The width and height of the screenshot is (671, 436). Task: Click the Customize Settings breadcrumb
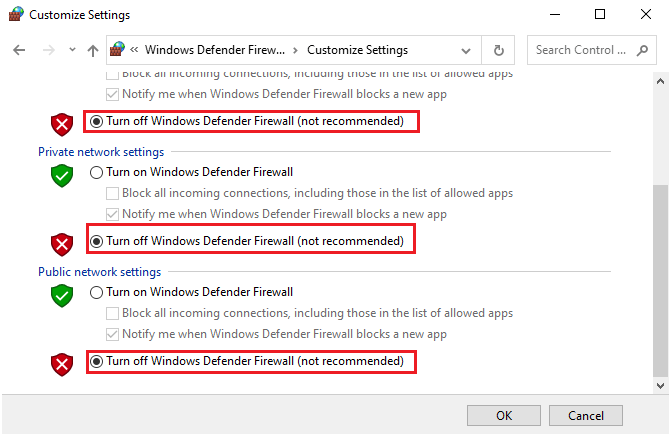coord(357,50)
